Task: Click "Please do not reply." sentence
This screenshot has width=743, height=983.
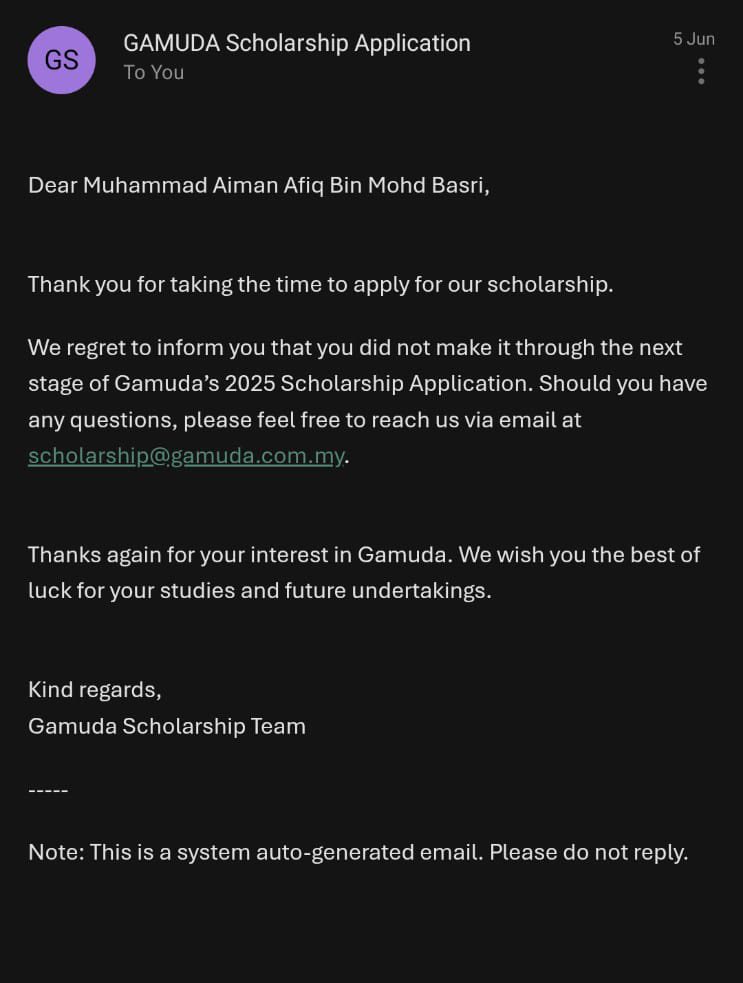Action: tap(589, 853)
